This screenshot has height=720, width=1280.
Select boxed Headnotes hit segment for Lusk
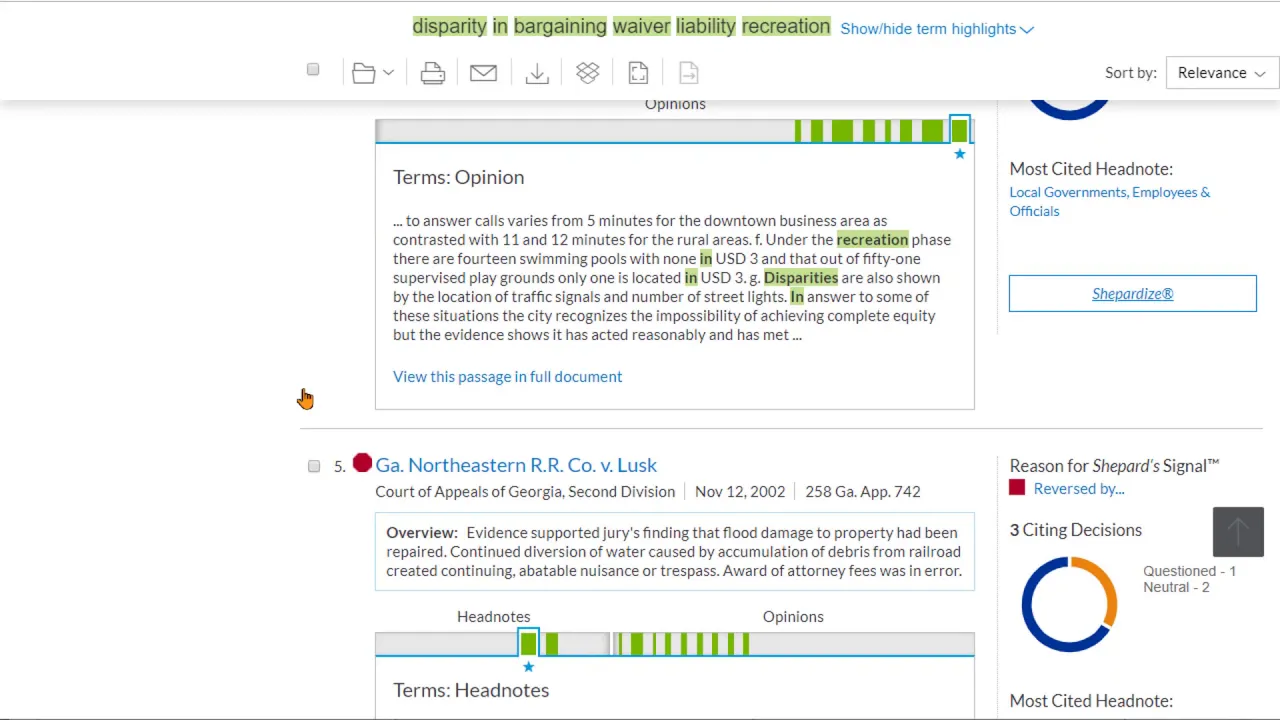(528, 643)
